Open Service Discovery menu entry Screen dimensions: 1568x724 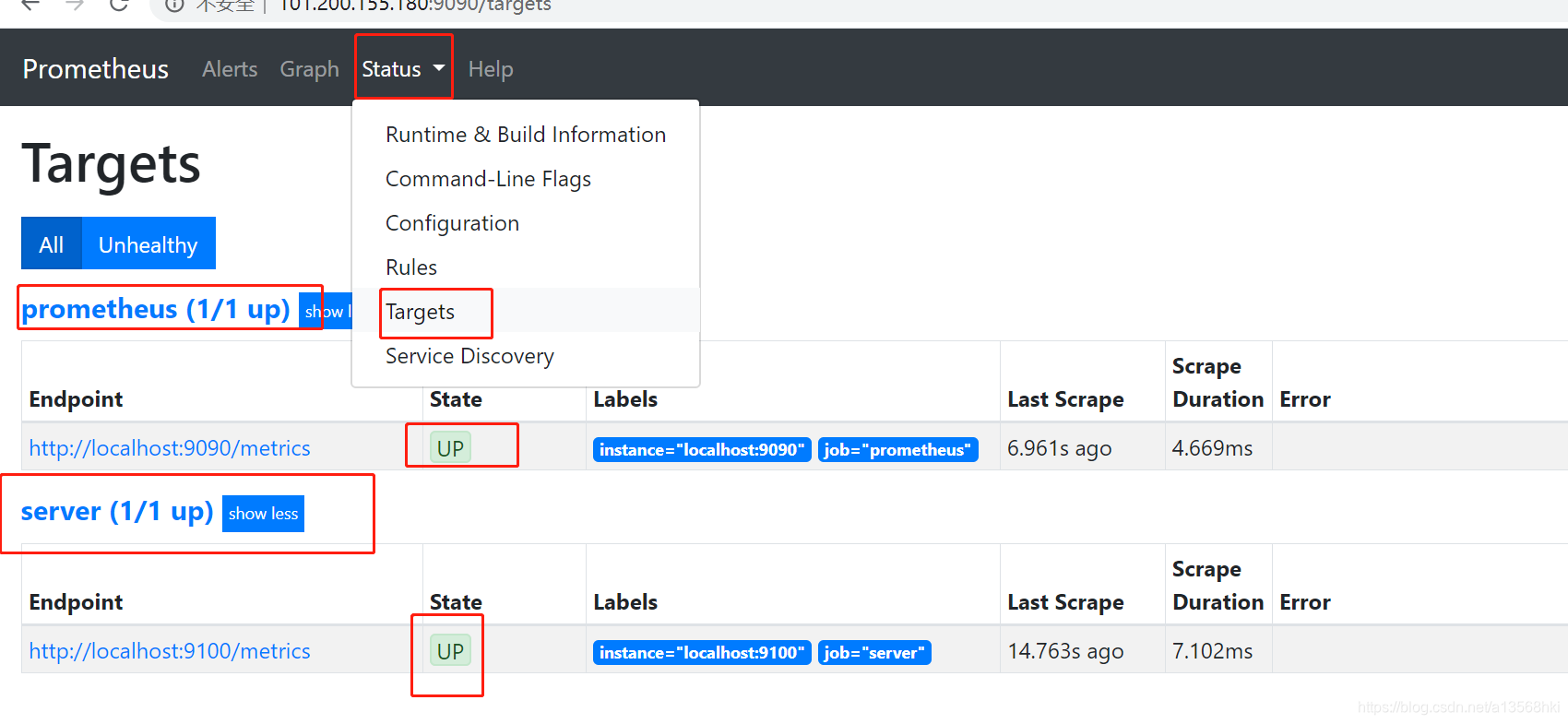(x=526, y=356)
